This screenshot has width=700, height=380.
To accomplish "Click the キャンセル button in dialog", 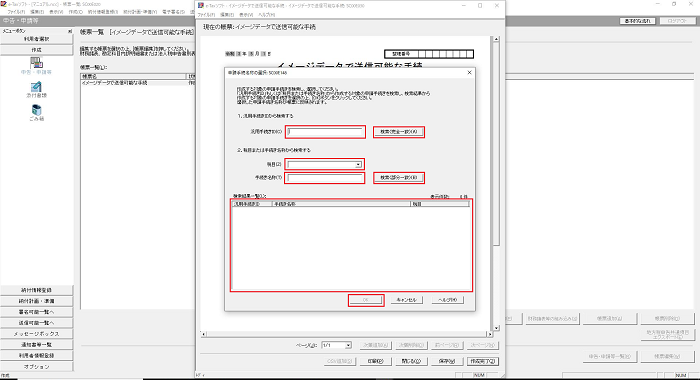I will click(406, 300).
